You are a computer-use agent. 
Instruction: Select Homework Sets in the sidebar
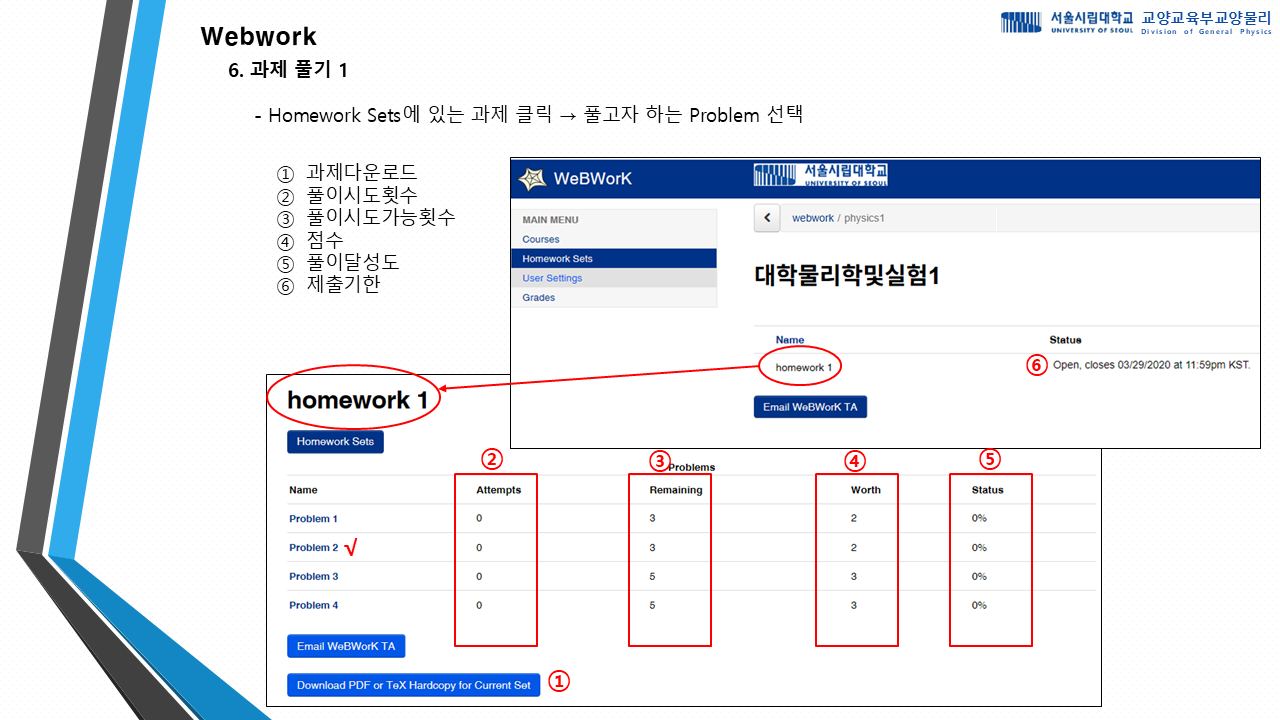[x=559, y=258]
